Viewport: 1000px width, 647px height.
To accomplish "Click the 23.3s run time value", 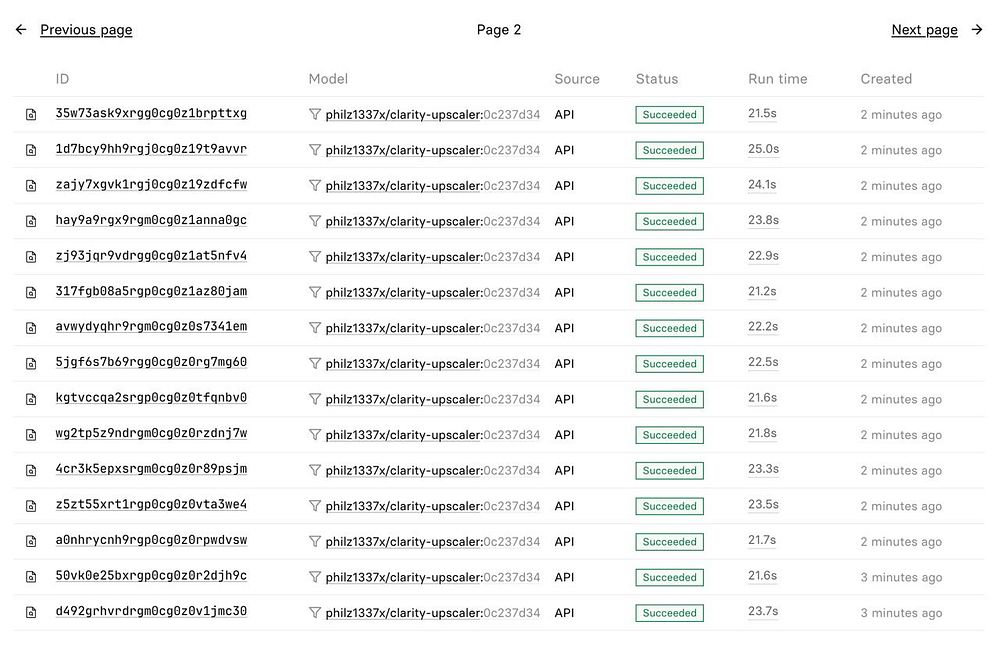I will [x=763, y=470].
